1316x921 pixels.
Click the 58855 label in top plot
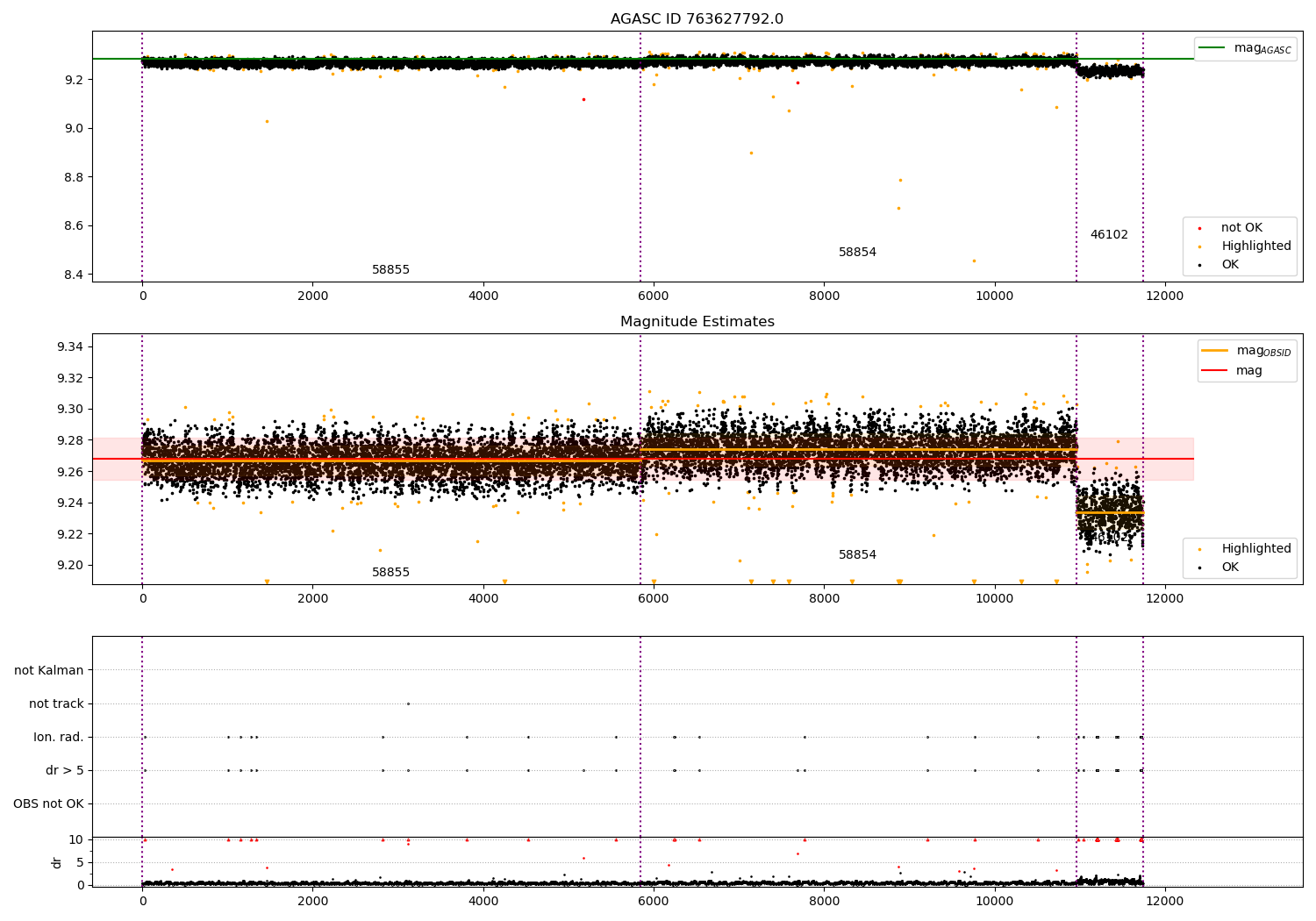coord(390,270)
